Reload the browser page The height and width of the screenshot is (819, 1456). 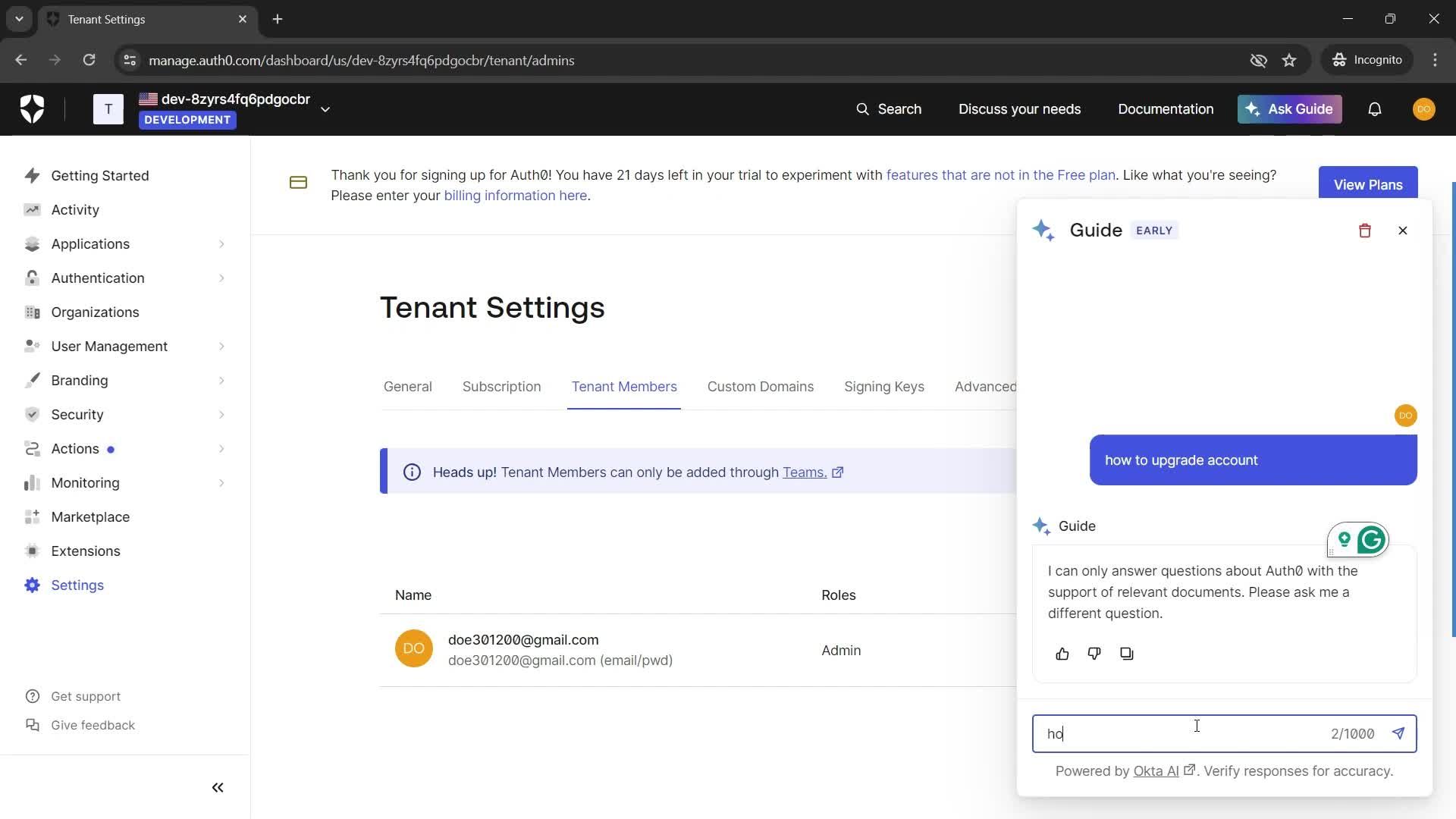pos(89,60)
